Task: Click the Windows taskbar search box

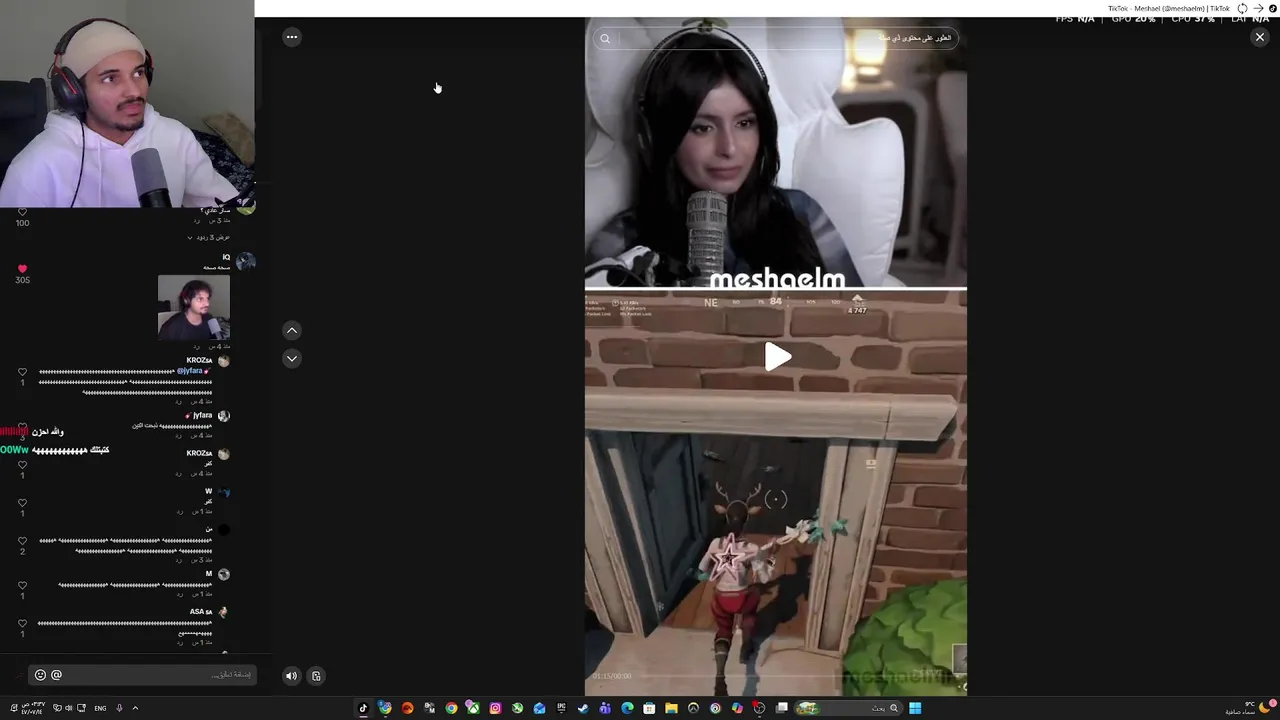Action: [x=848, y=708]
